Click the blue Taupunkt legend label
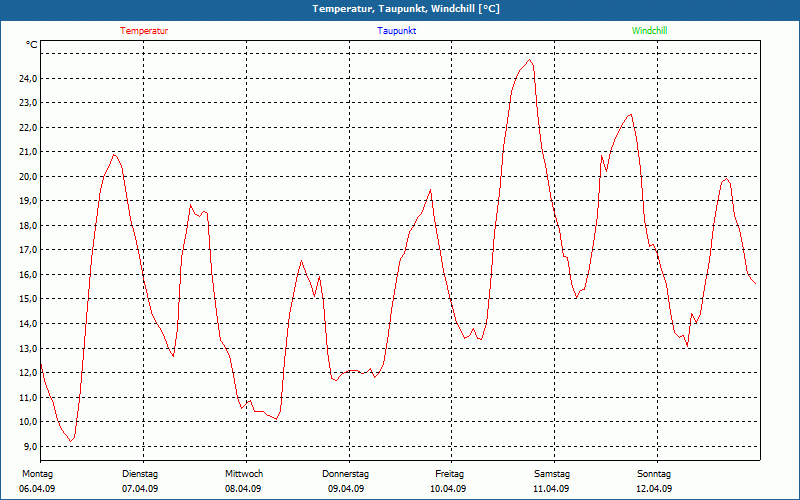The image size is (800, 500). (x=397, y=31)
